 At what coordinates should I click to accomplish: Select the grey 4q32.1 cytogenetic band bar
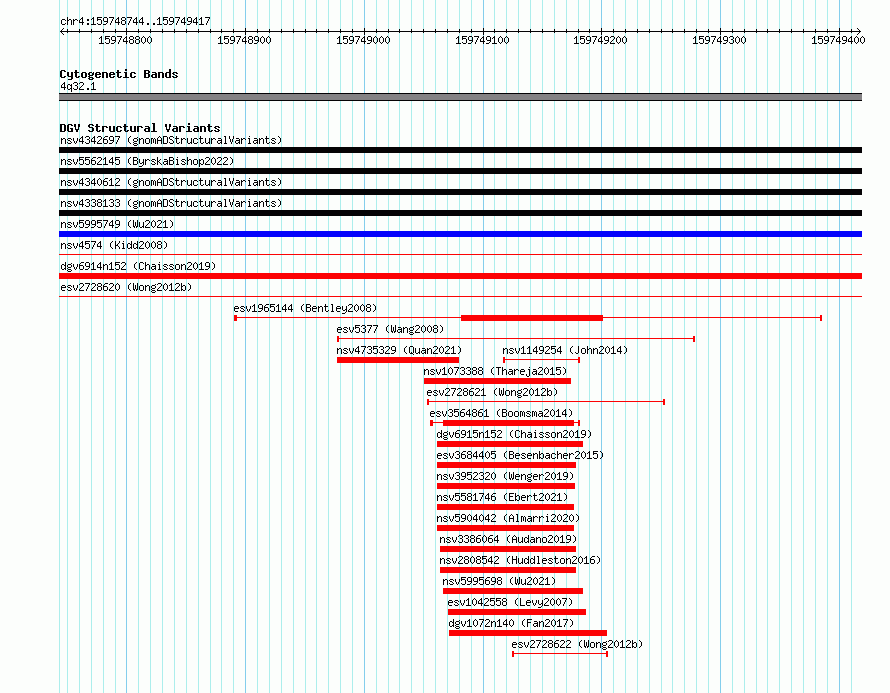(460, 97)
